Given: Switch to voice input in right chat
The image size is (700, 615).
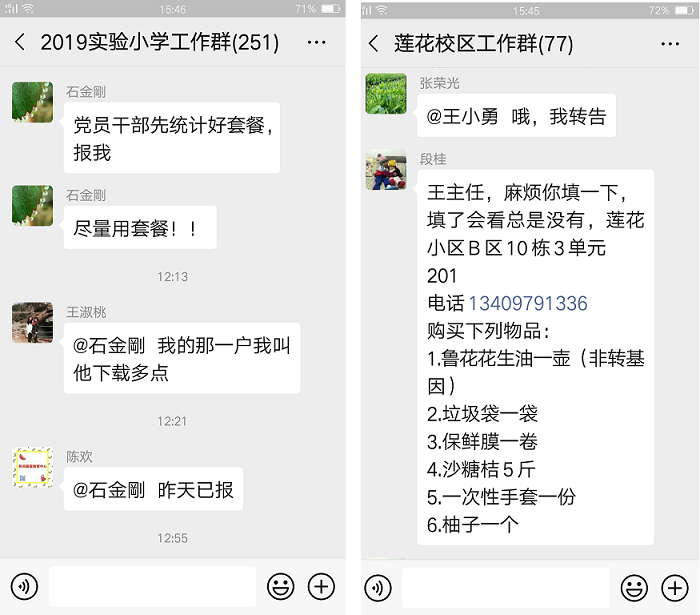Looking at the screenshot, I should pyautogui.click(x=378, y=588).
